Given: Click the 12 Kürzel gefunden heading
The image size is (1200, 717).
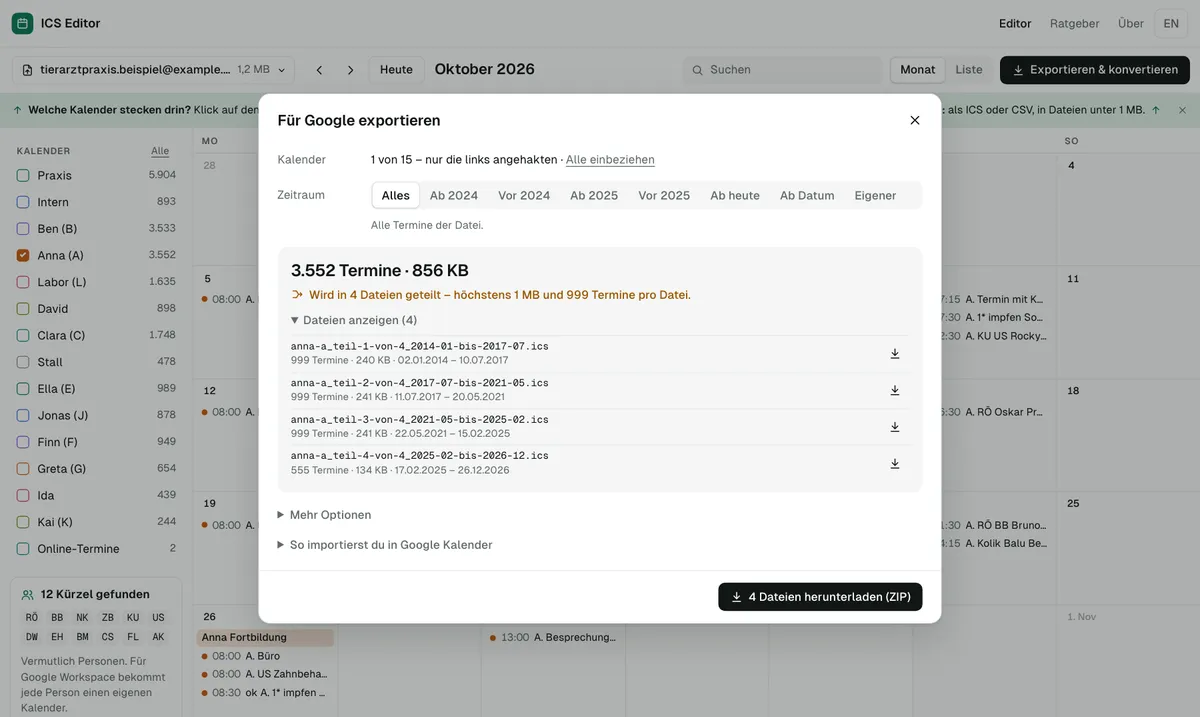Looking at the screenshot, I should 95,594.
